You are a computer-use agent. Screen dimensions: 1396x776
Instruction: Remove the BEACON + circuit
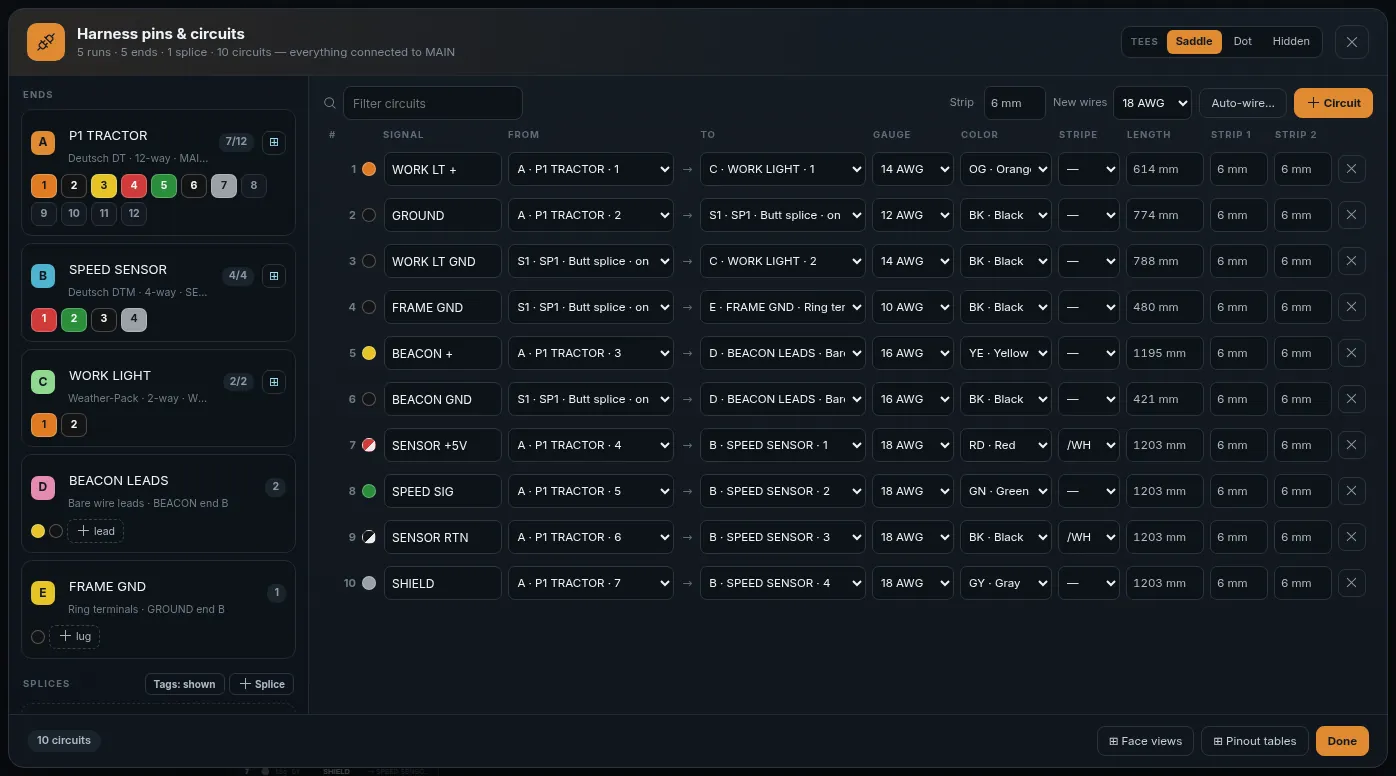tap(1351, 353)
